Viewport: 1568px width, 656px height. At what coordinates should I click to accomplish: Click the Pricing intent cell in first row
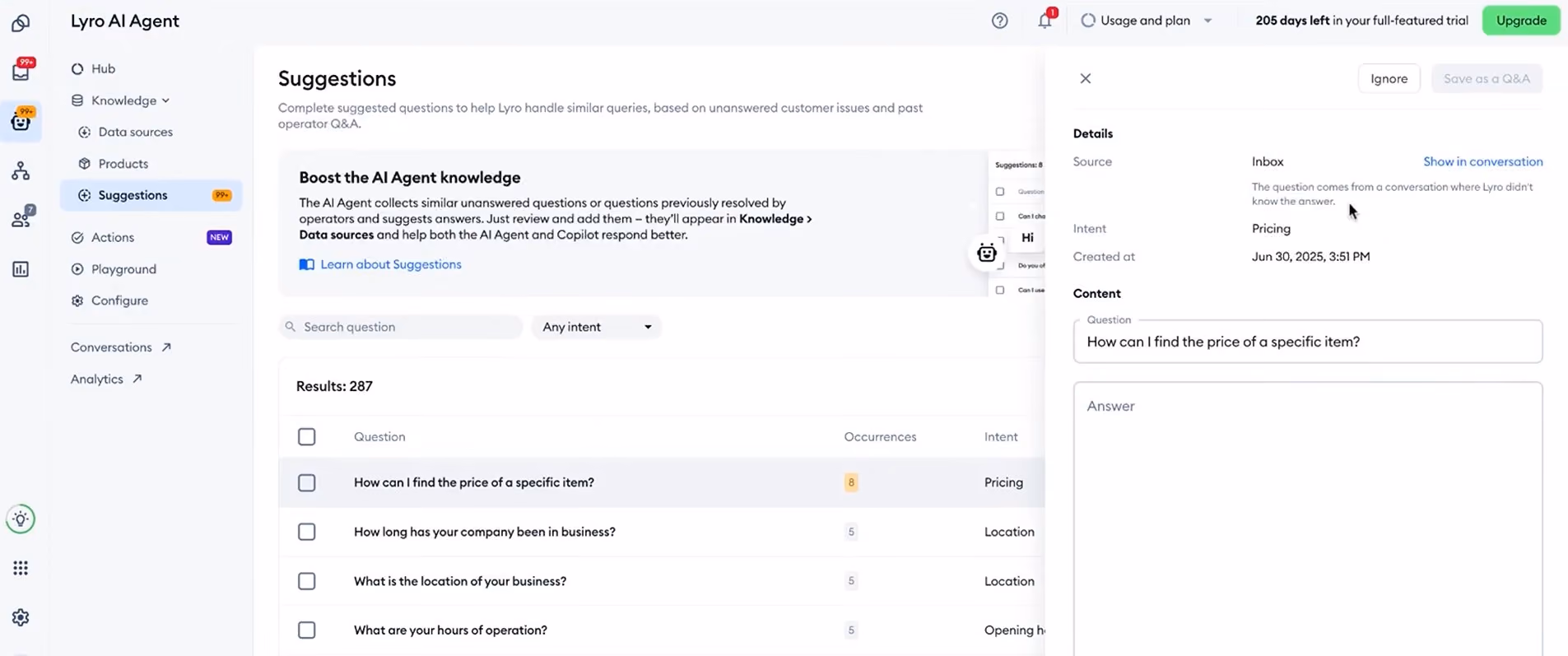click(1003, 482)
